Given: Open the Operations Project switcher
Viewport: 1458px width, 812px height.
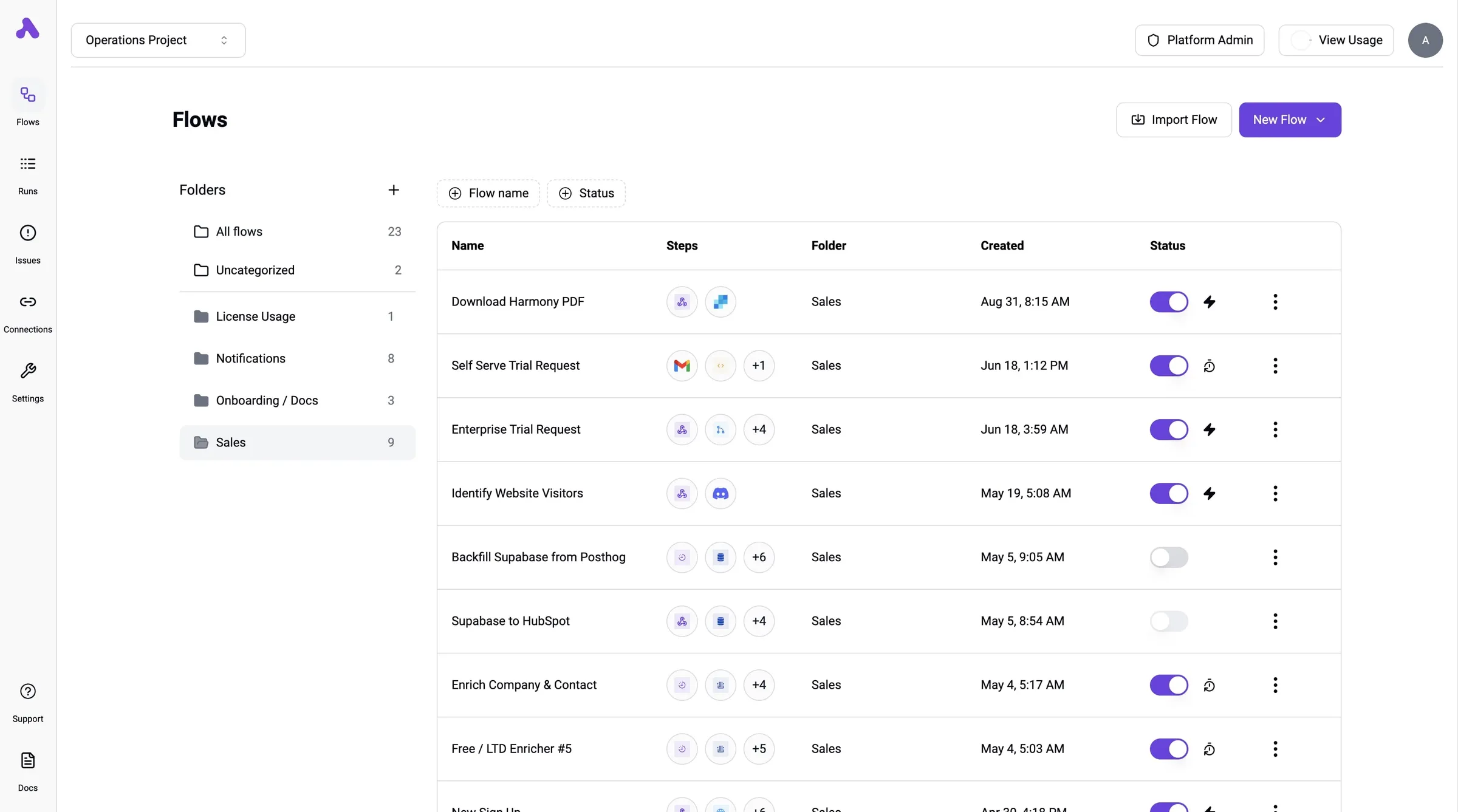Looking at the screenshot, I should pyautogui.click(x=158, y=40).
